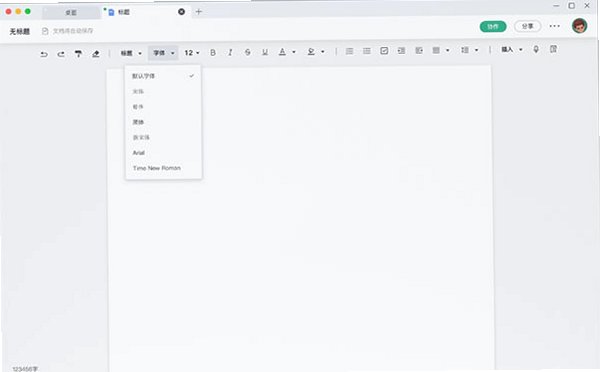Choose 仿宋体 from the font list
The width and height of the screenshot is (600, 372).
(x=163, y=137)
